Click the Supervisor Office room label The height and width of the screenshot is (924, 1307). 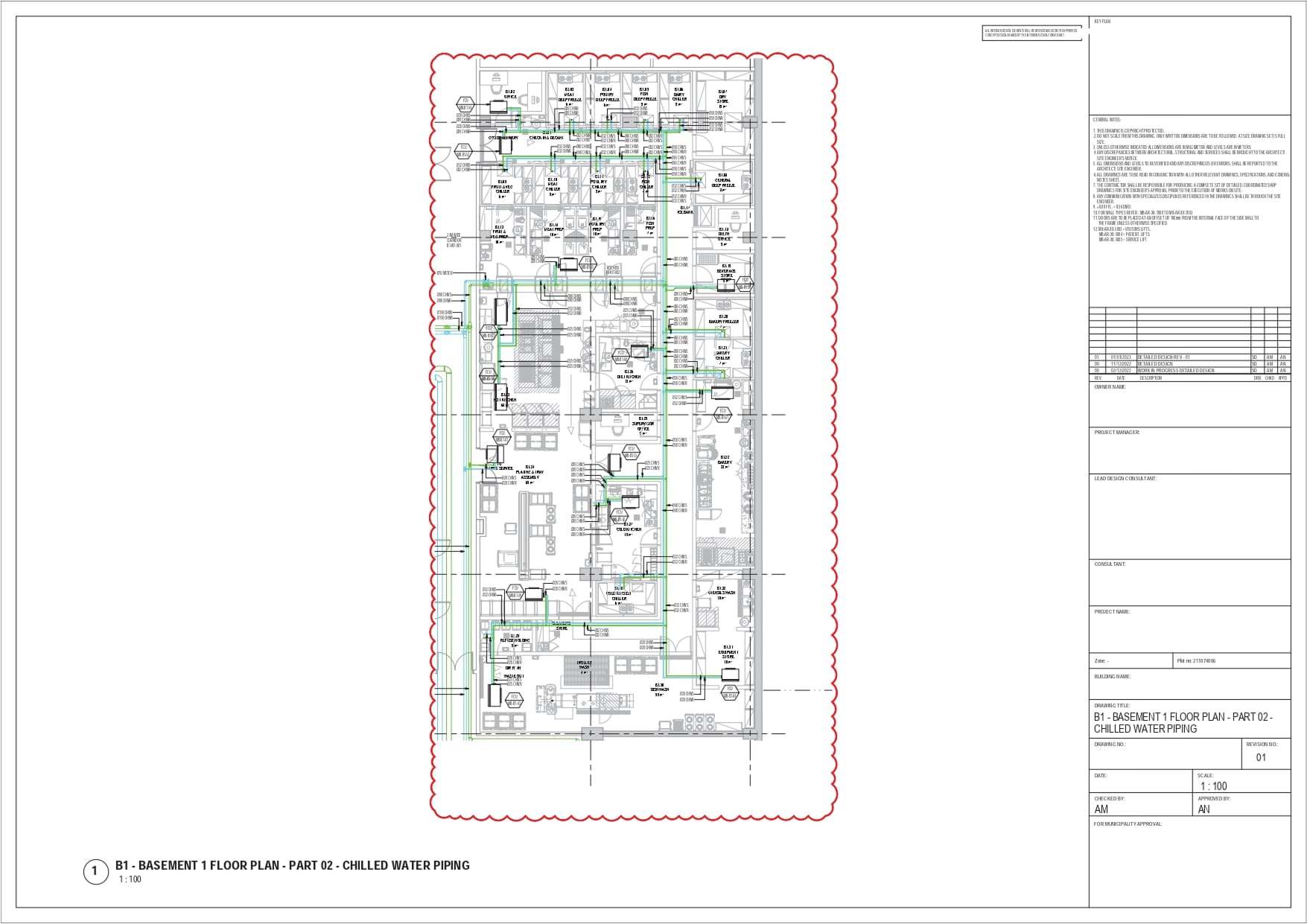[x=643, y=425]
